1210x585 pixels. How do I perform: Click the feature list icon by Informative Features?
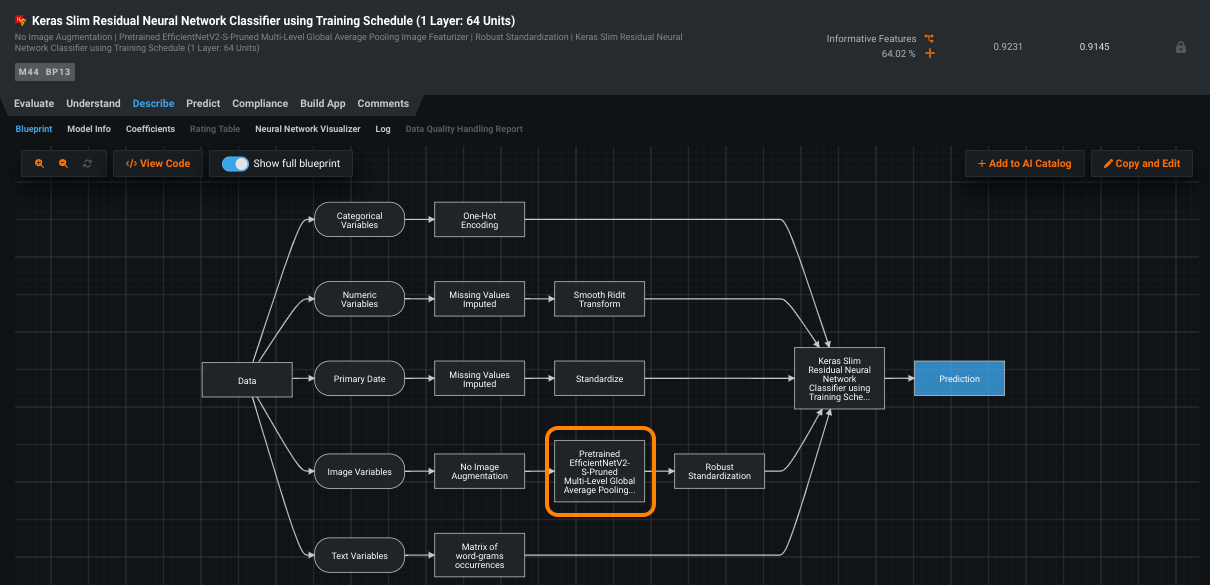click(929, 38)
